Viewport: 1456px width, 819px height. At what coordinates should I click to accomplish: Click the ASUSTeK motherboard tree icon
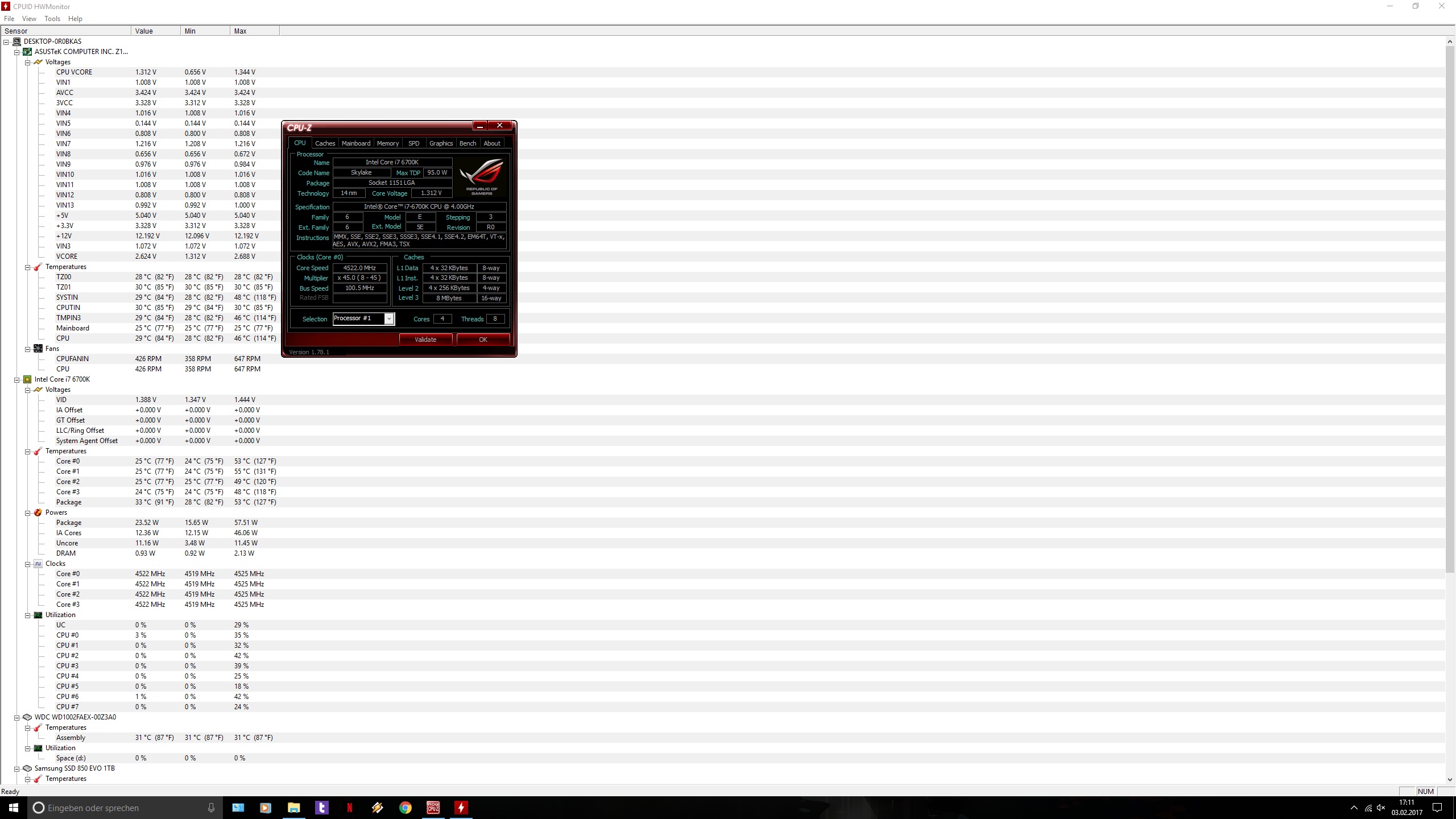point(27,52)
